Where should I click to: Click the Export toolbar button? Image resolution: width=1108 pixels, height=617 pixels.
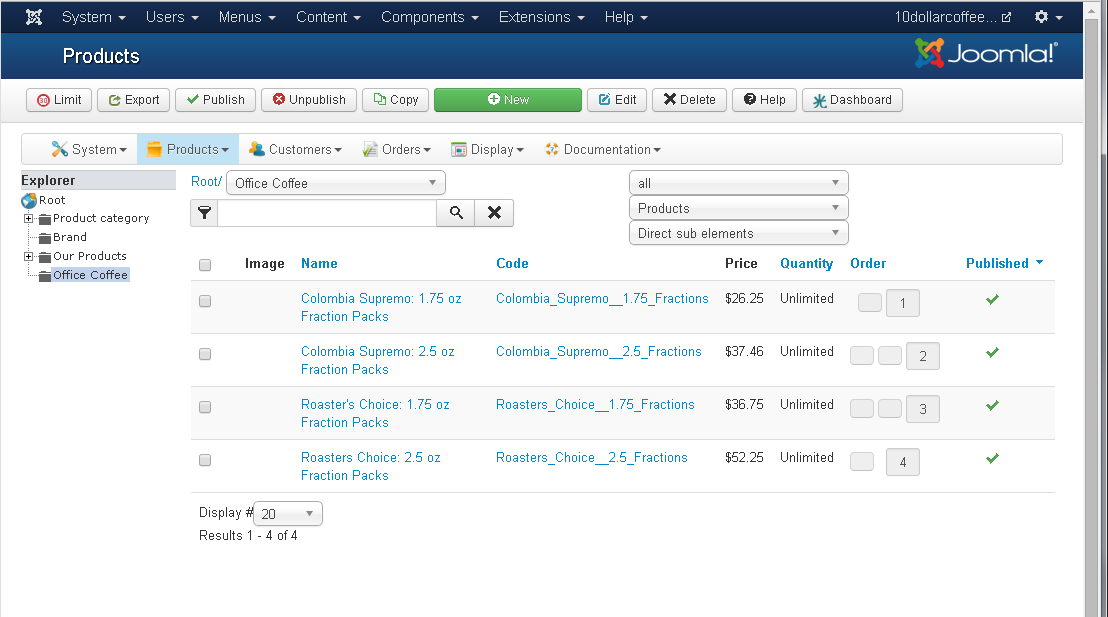point(134,100)
